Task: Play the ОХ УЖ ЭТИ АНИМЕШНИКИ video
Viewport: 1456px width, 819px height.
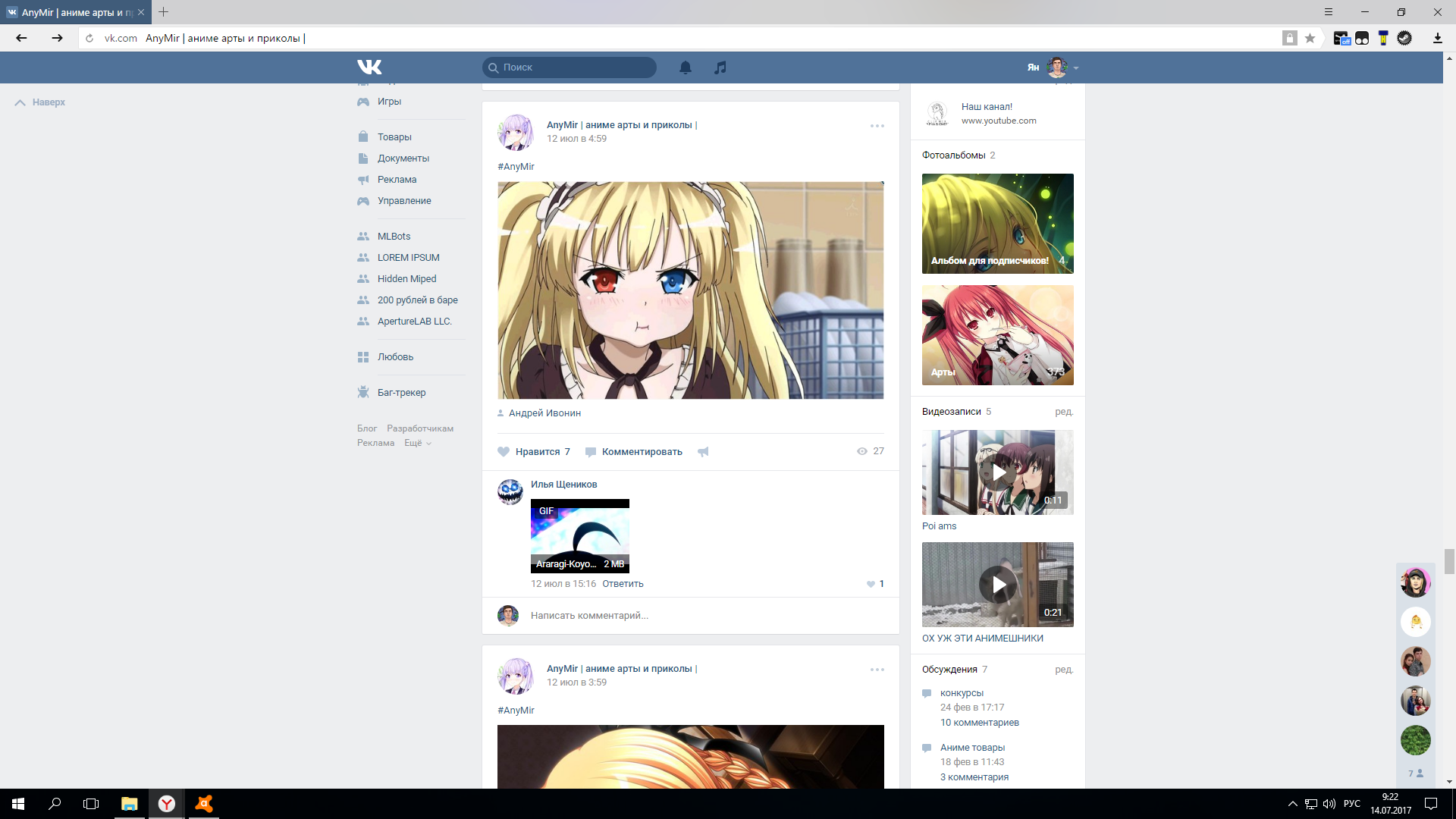Action: tap(998, 585)
